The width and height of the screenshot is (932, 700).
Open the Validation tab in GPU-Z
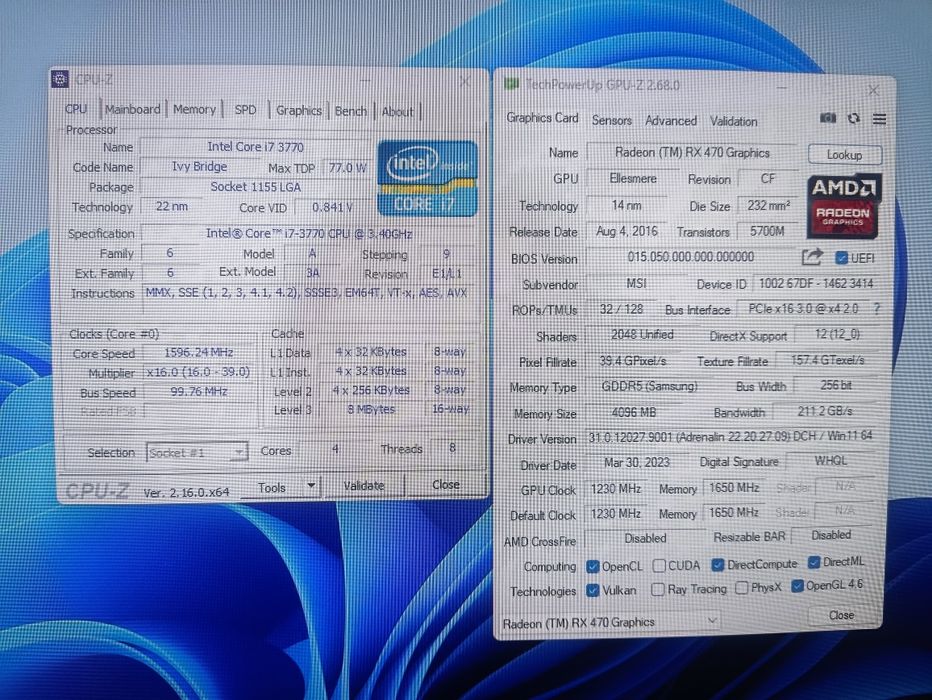click(x=733, y=121)
